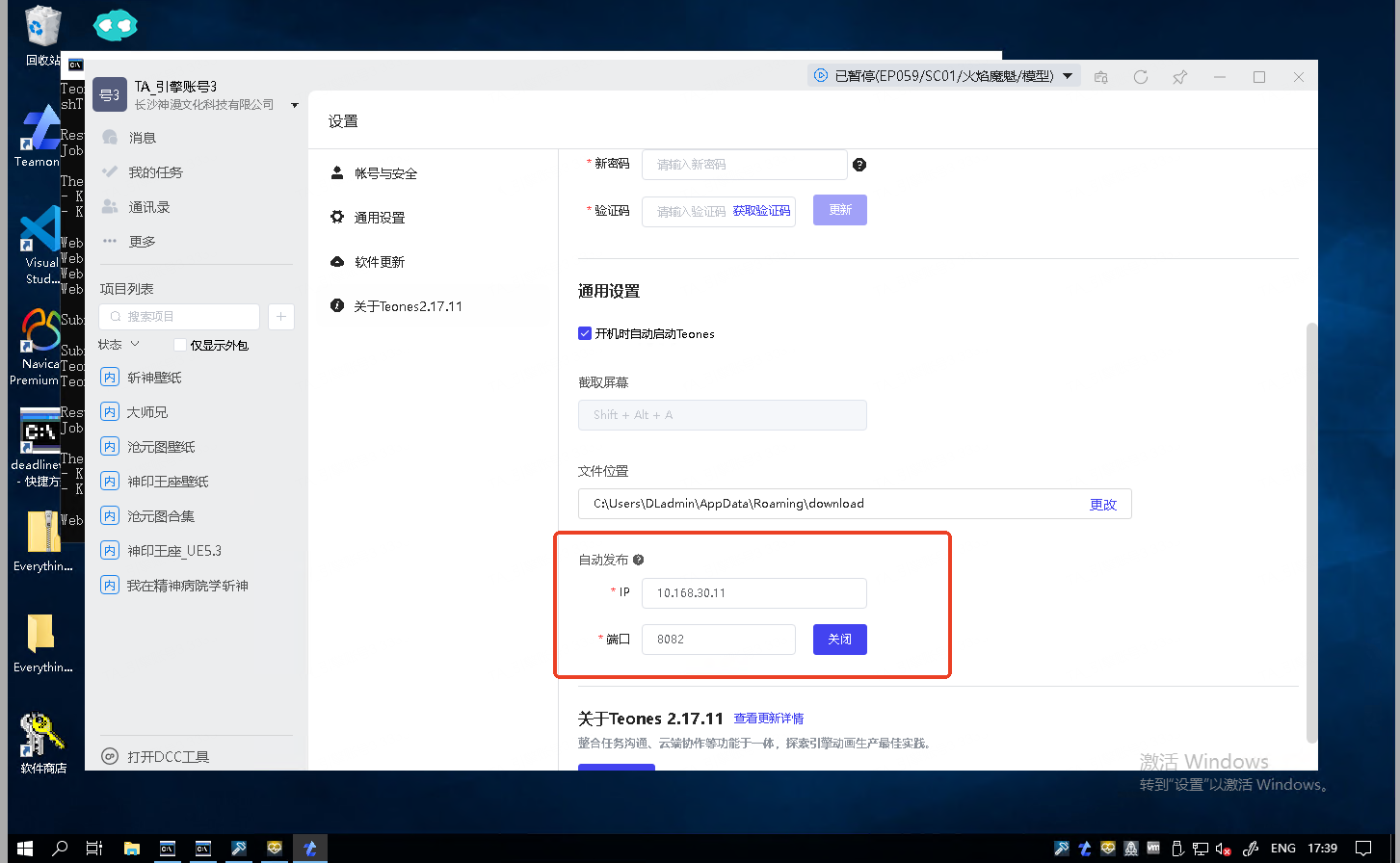The height and width of the screenshot is (863, 1400).
Task: Click the help icon next to 新密码 field
Action: (x=859, y=165)
